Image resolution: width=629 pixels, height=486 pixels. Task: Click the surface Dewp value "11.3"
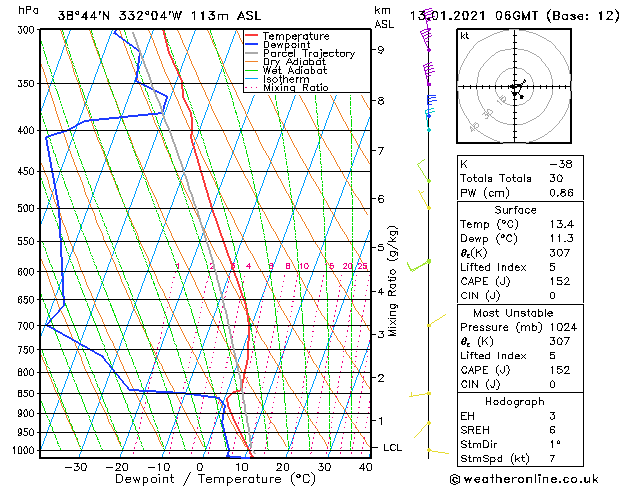coord(562,239)
